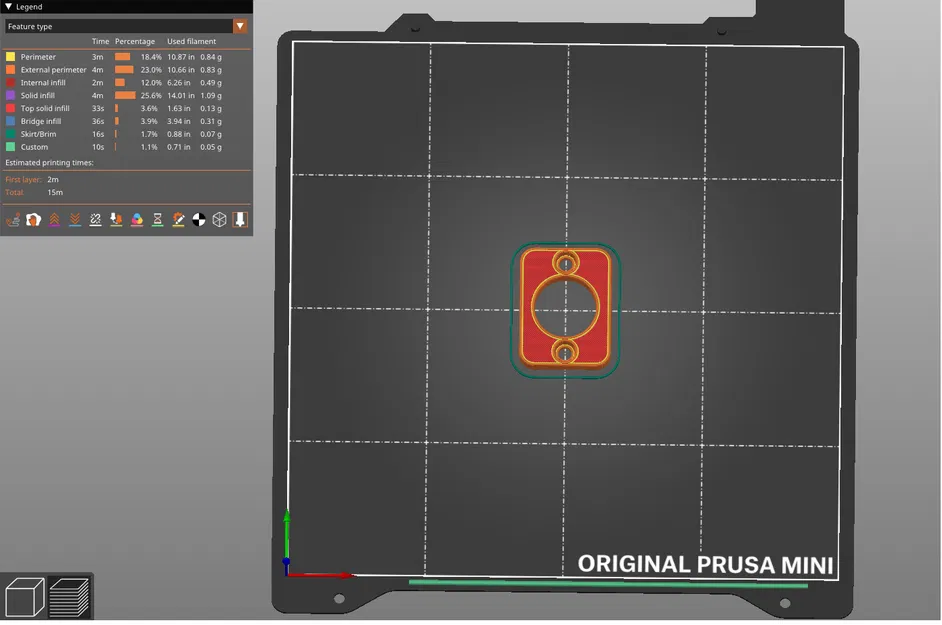
Task: Toggle the Wipe moves visibility icon
Action: click(x=34, y=220)
